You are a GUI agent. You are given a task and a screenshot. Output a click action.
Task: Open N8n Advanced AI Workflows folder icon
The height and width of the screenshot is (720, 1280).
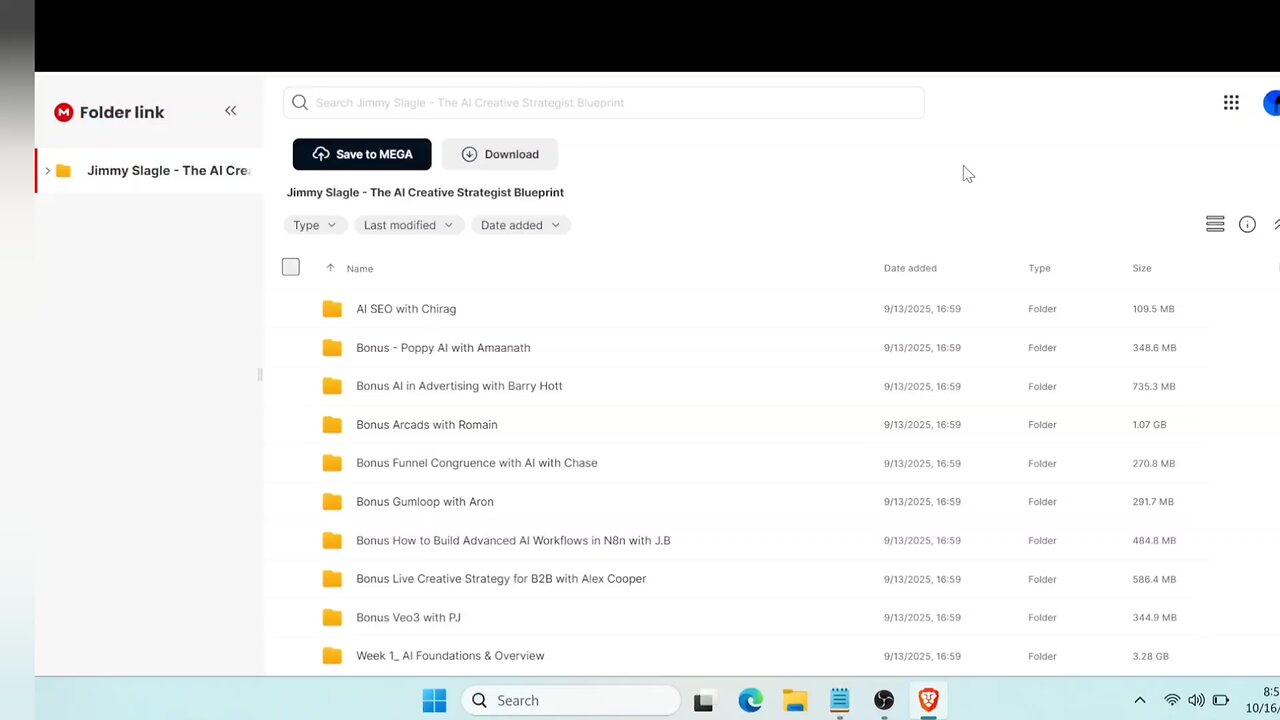(x=332, y=541)
